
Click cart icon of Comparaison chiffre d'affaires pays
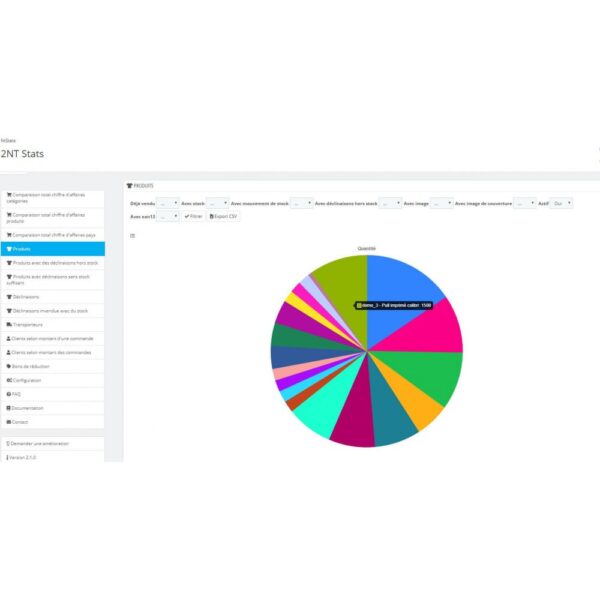8,235
